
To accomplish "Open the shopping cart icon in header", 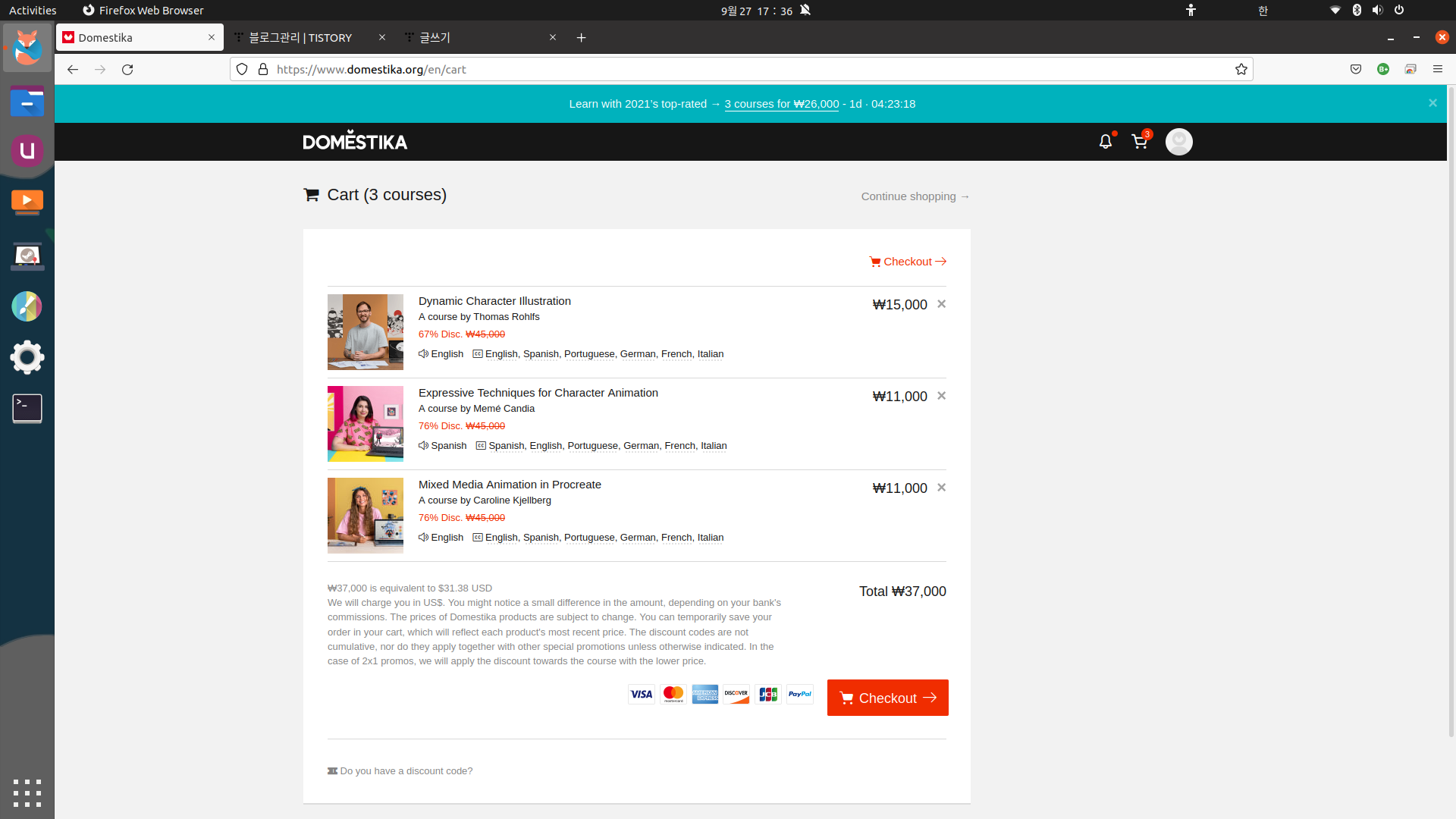I will [x=1139, y=142].
